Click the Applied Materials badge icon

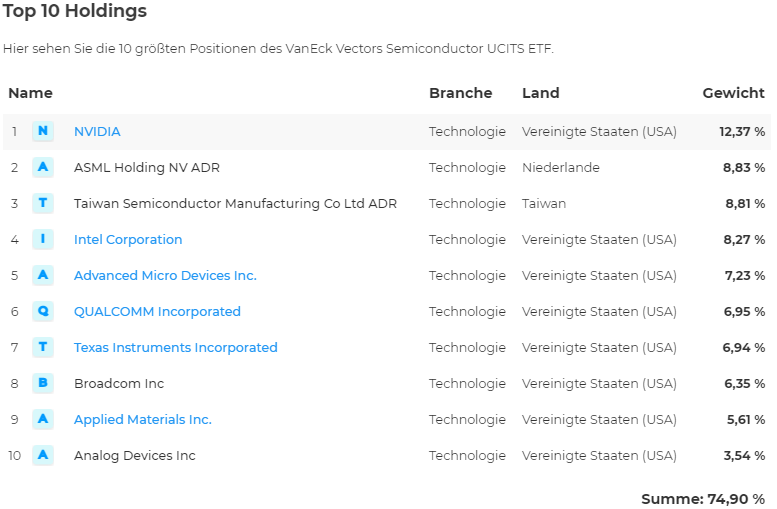click(43, 419)
